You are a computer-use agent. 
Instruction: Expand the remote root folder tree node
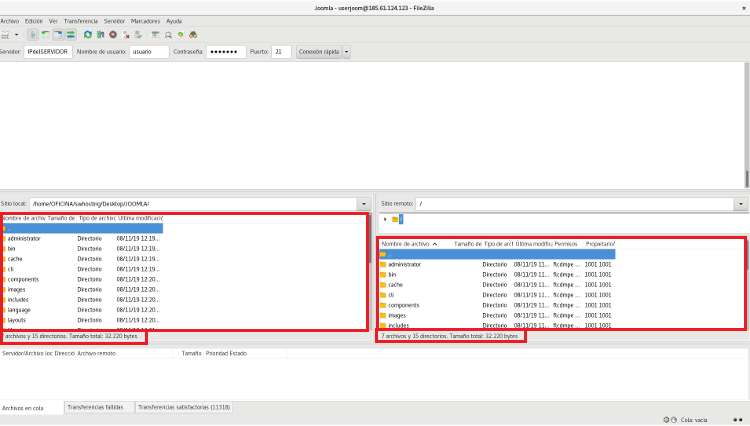386,219
